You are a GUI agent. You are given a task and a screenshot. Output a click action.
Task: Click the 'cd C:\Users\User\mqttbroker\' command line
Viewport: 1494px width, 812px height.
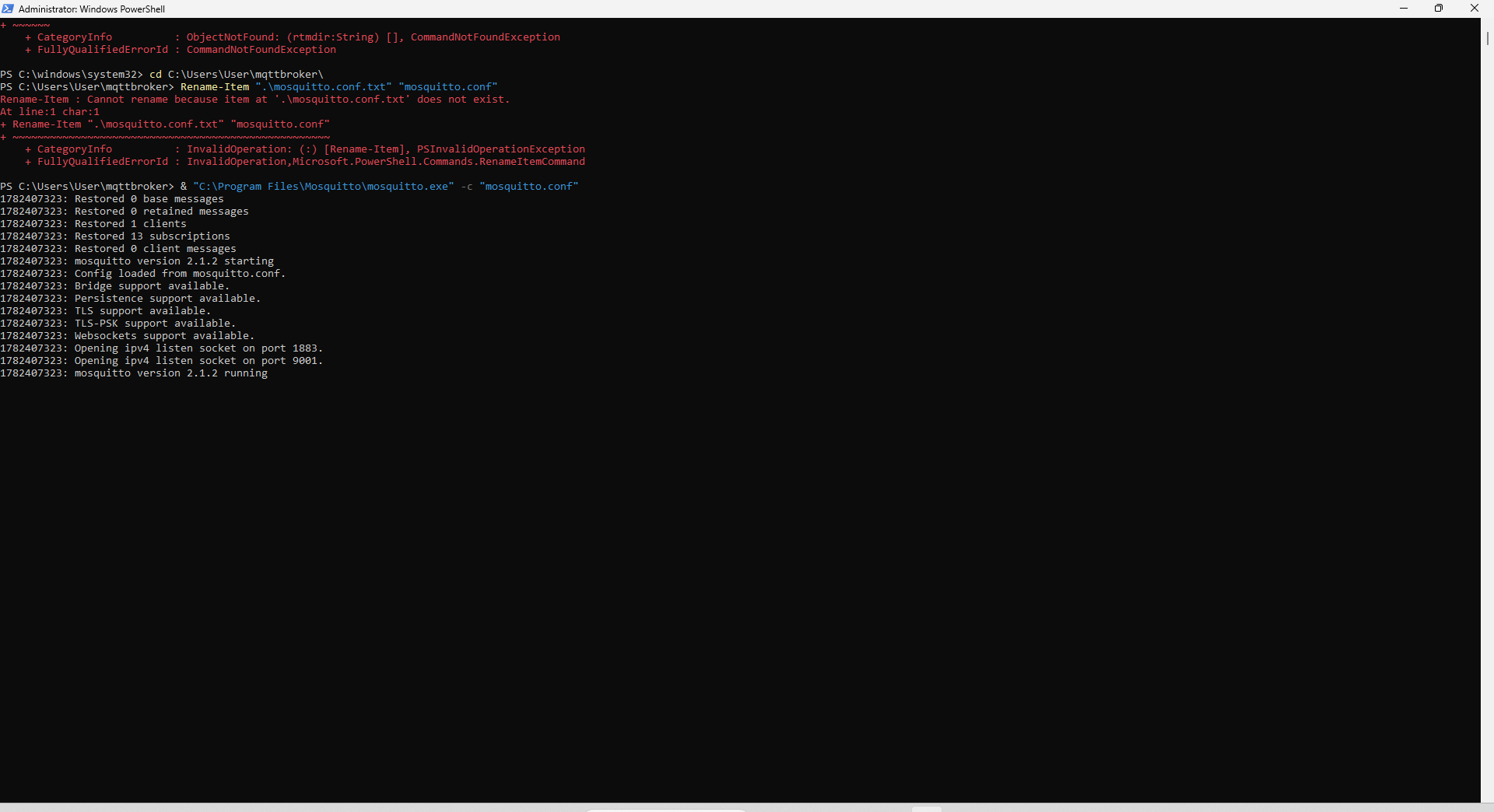pos(162,75)
